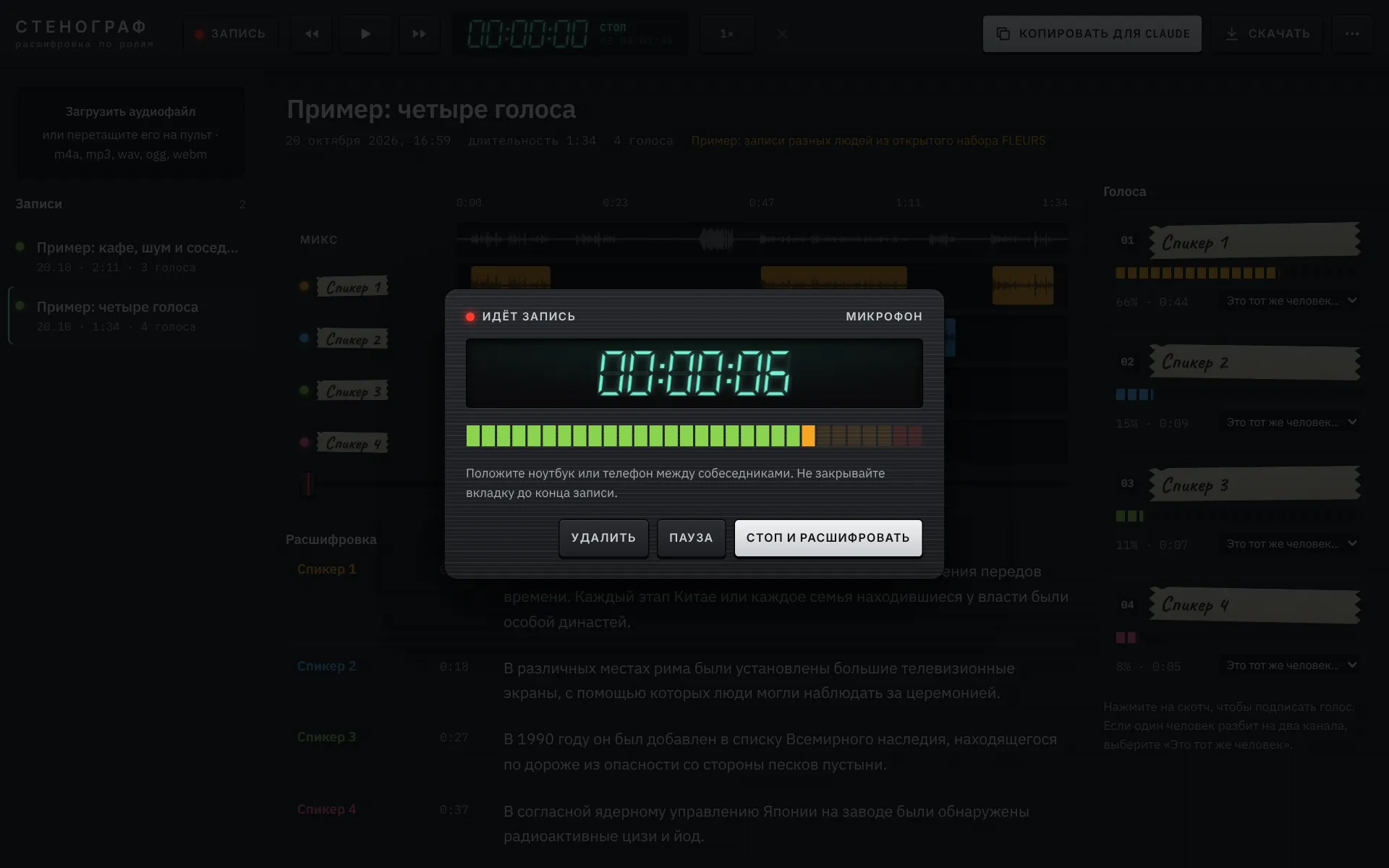1389x868 pixels.
Task: Open recording Пример: кафе, шум и сосед...
Action: (x=129, y=256)
